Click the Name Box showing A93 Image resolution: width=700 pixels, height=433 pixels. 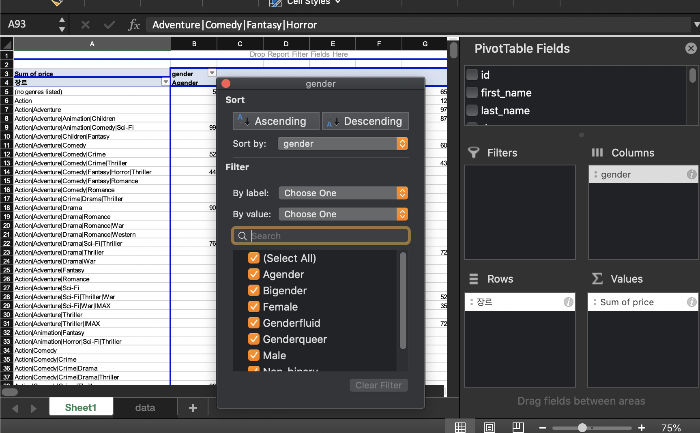click(29, 25)
